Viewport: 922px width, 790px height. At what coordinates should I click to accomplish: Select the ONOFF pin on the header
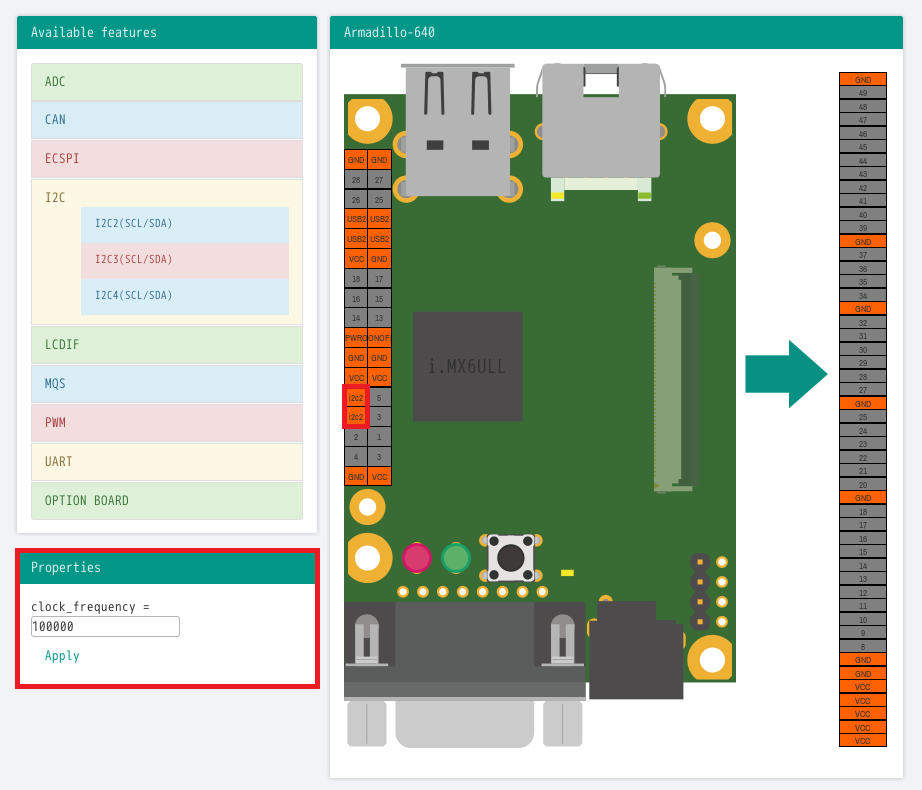pos(379,338)
